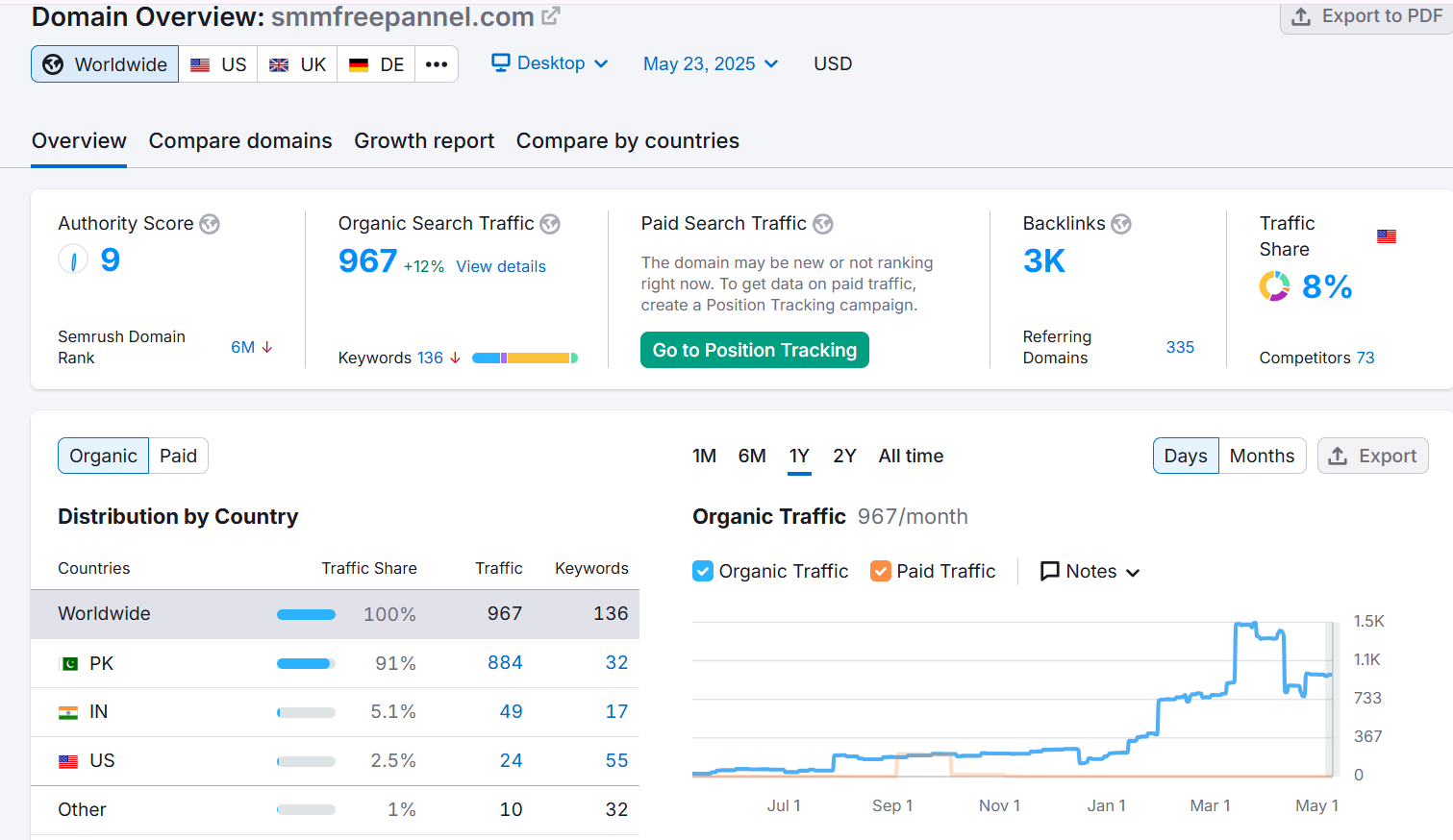Viewport: 1453px width, 840px height.
Task: Click the Desktop monitor icon
Action: [501, 62]
